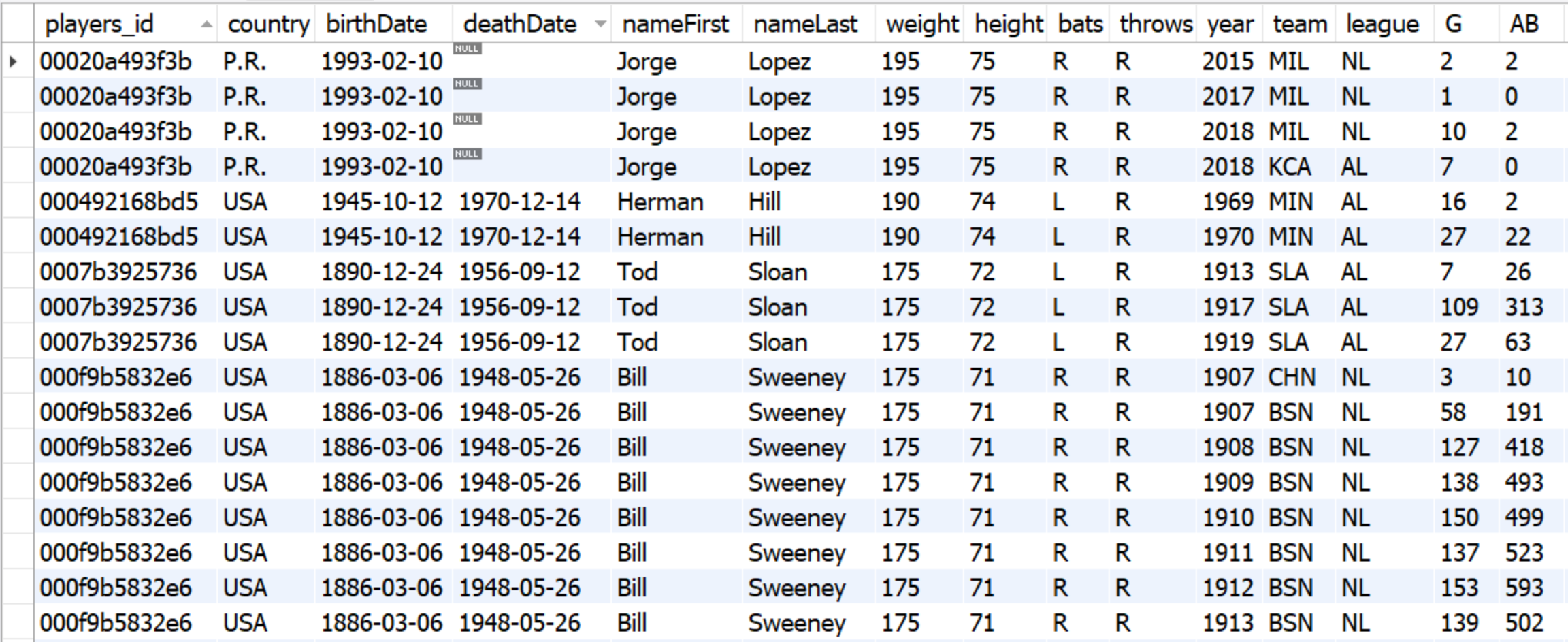Click the NULL badge in the KCA row

(x=467, y=155)
